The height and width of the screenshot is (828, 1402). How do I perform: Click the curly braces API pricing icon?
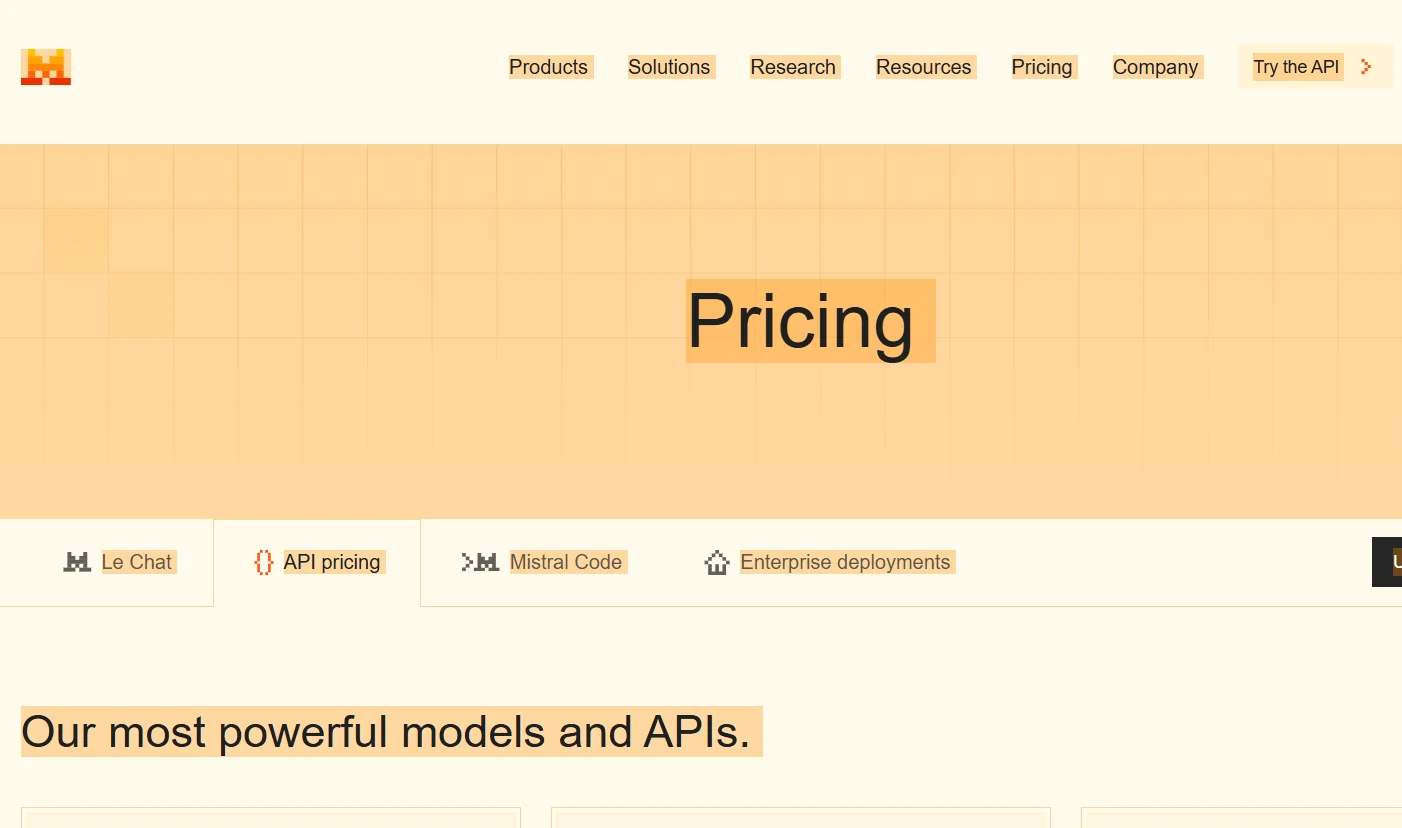pyautogui.click(x=263, y=562)
